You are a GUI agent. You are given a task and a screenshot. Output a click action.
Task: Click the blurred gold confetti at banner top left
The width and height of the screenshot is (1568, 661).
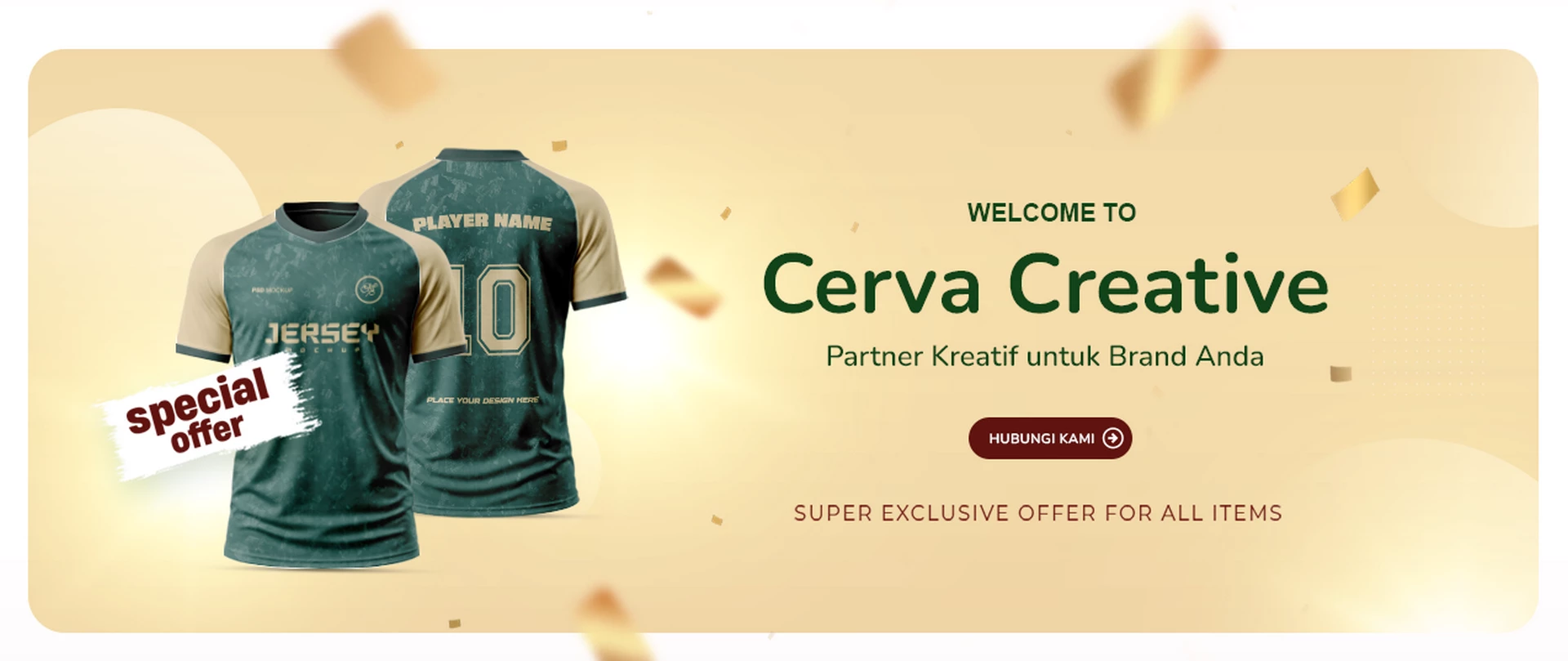pyautogui.click(x=384, y=60)
